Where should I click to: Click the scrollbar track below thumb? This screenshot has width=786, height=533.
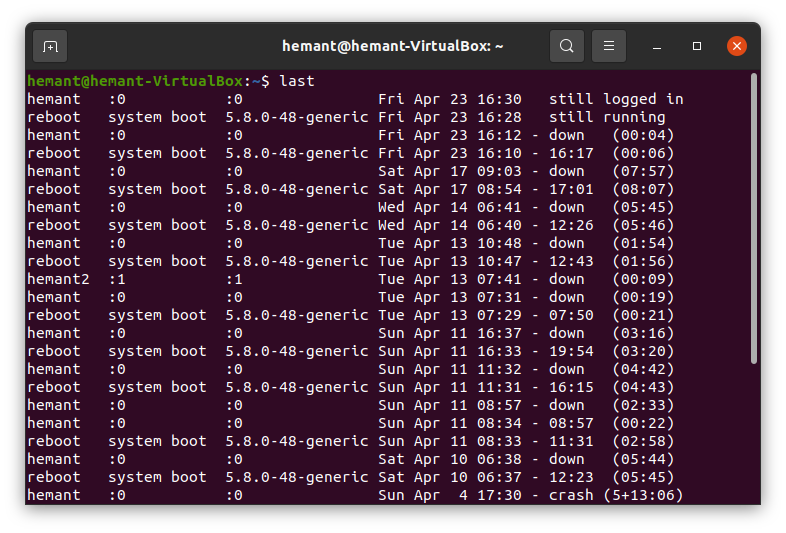(753, 434)
